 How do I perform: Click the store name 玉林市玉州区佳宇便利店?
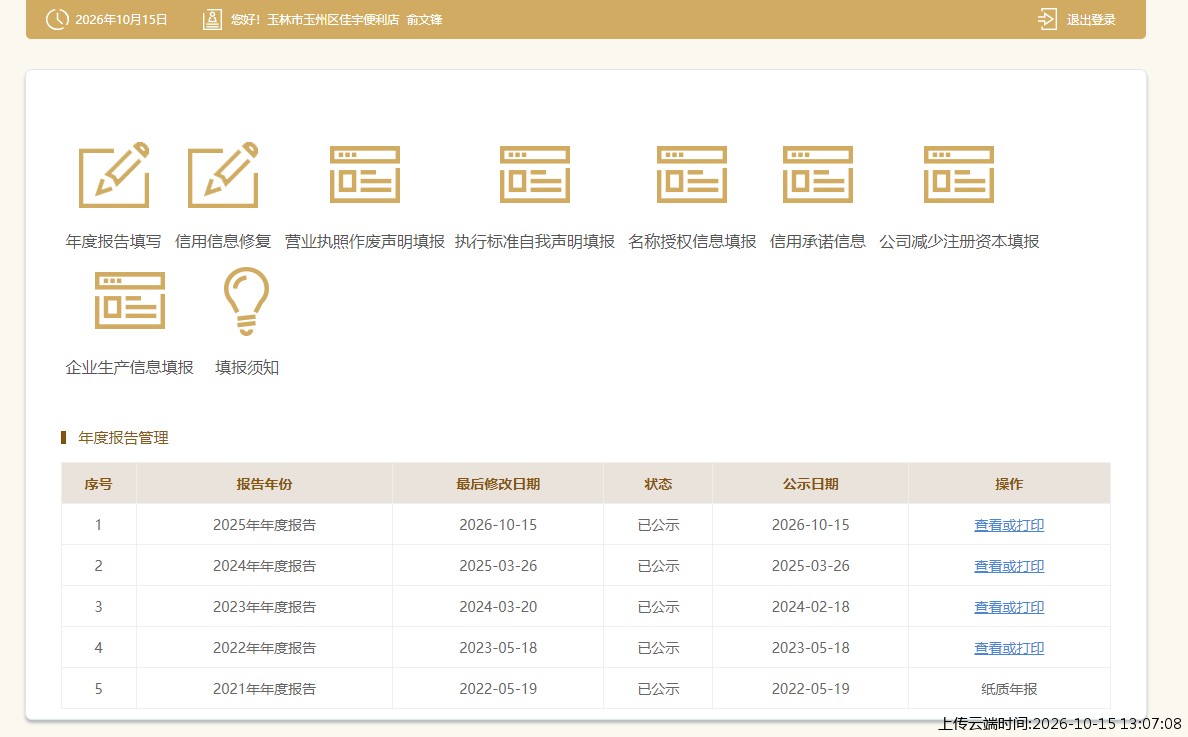pos(333,20)
